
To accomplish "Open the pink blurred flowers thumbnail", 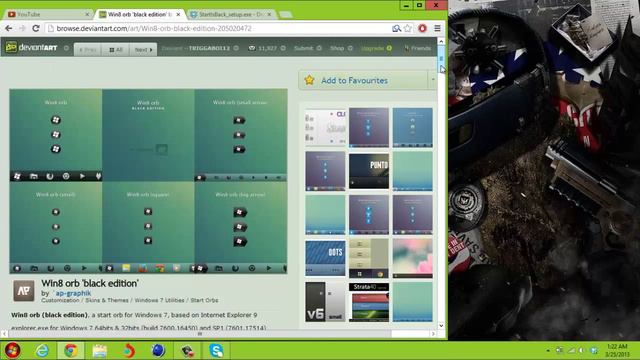I will (413, 258).
